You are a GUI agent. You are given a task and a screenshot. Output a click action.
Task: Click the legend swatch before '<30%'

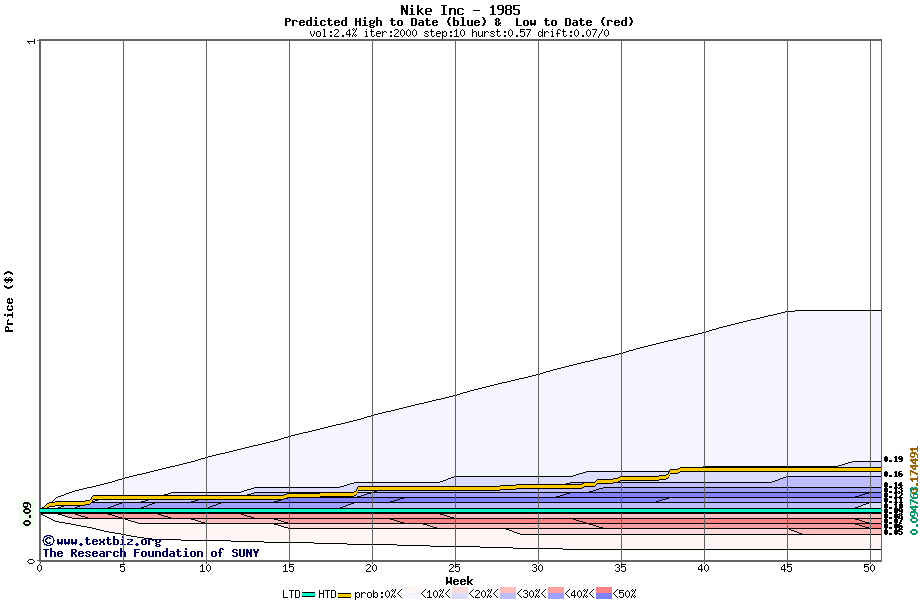point(508,594)
